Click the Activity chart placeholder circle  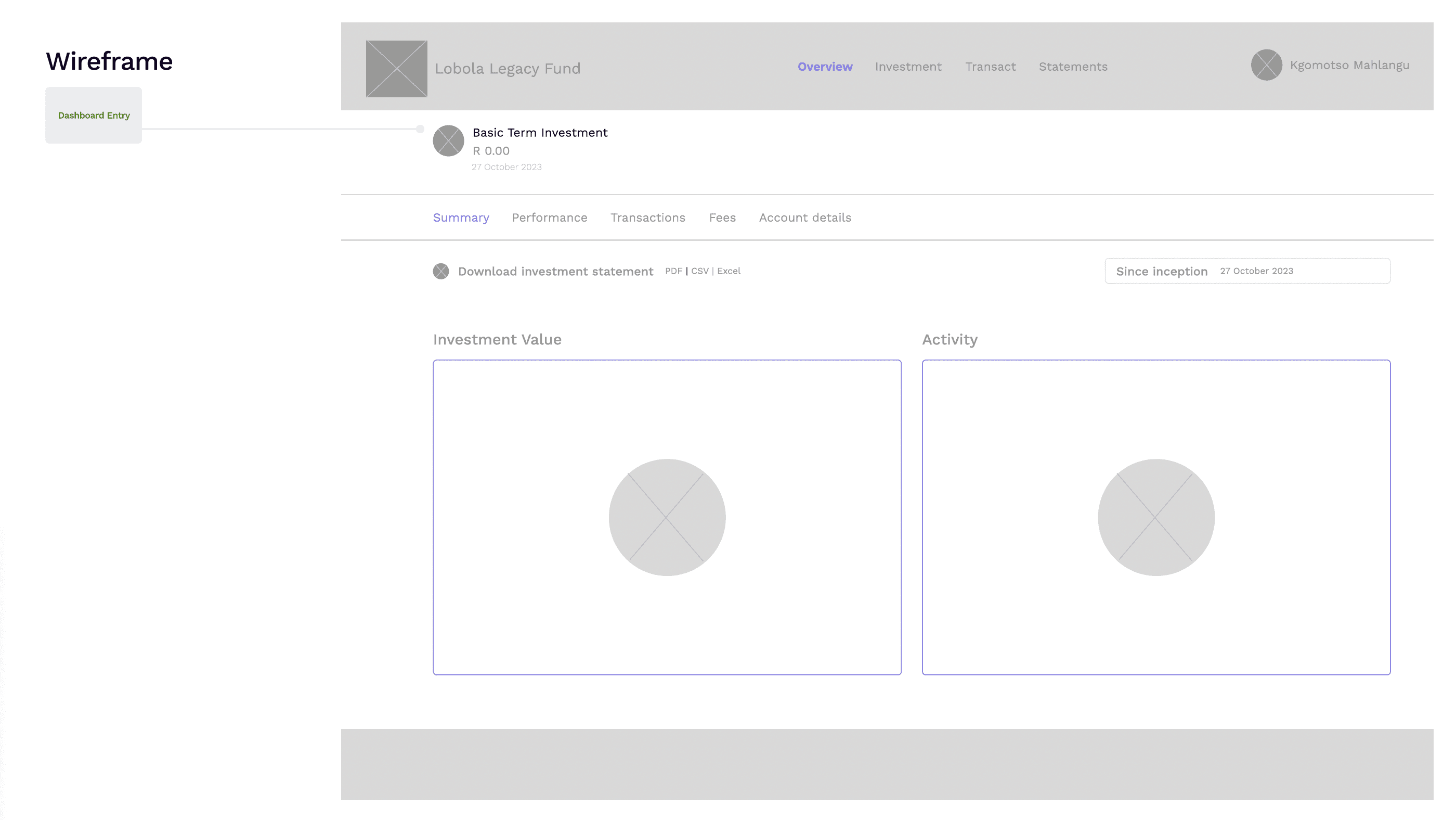[x=1156, y=517]
